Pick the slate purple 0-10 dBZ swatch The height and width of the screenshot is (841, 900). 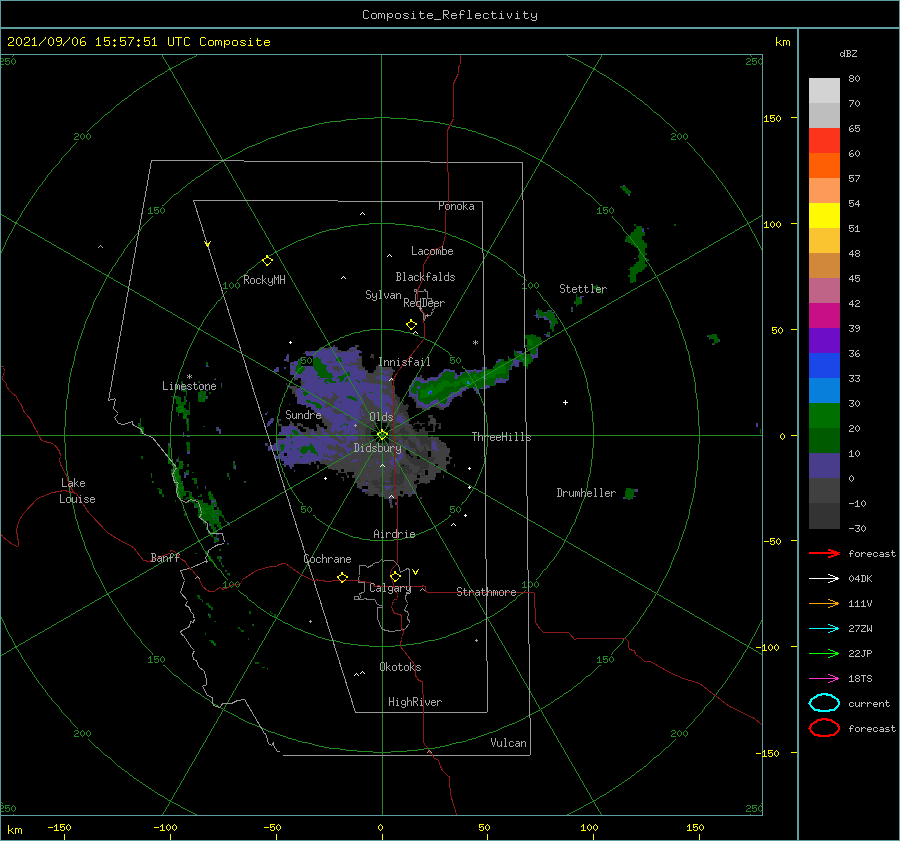824,466
